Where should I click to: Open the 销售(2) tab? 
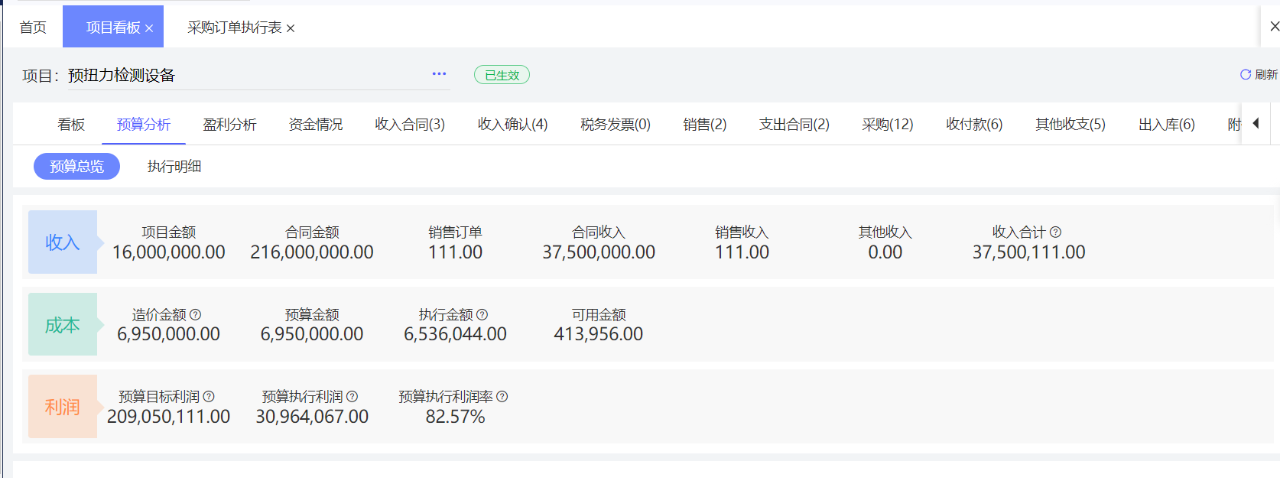[705, 125]
